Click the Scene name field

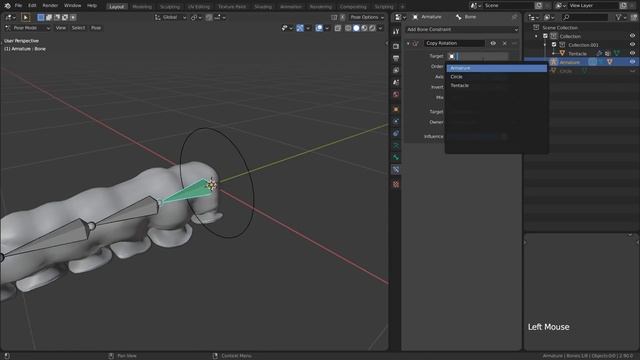point(508,6)
